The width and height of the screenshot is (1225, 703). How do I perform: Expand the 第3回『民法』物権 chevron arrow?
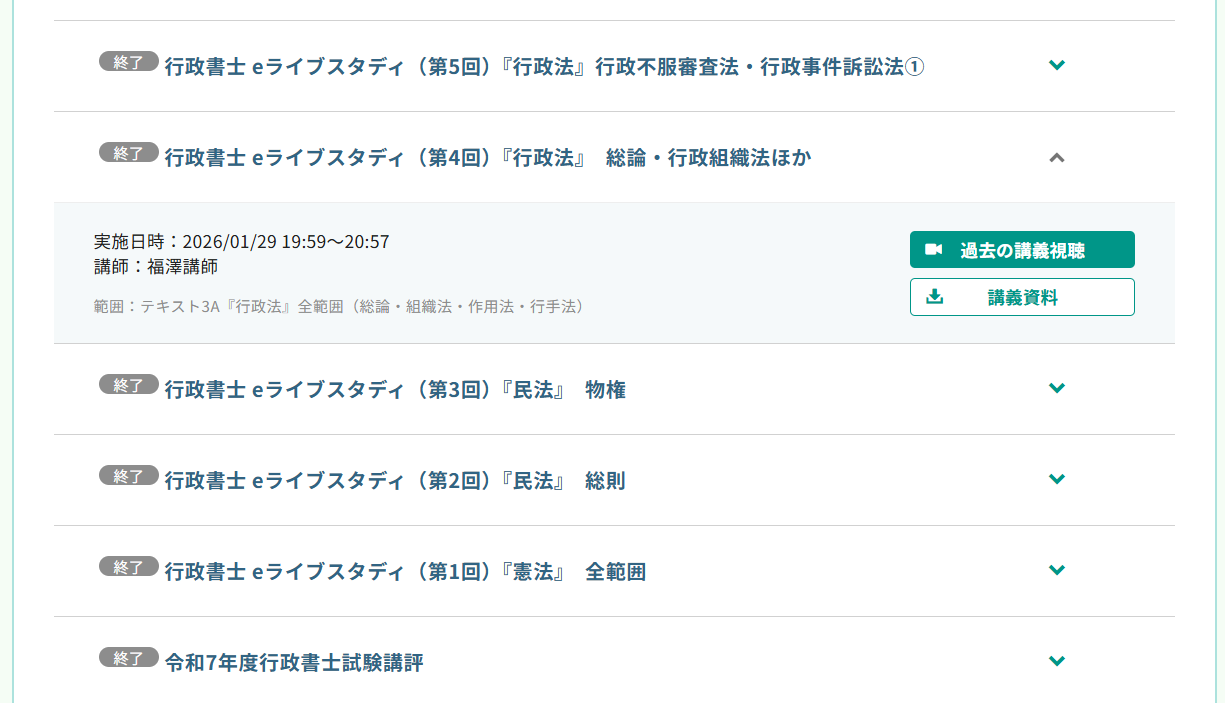[x=1057, y=389]
